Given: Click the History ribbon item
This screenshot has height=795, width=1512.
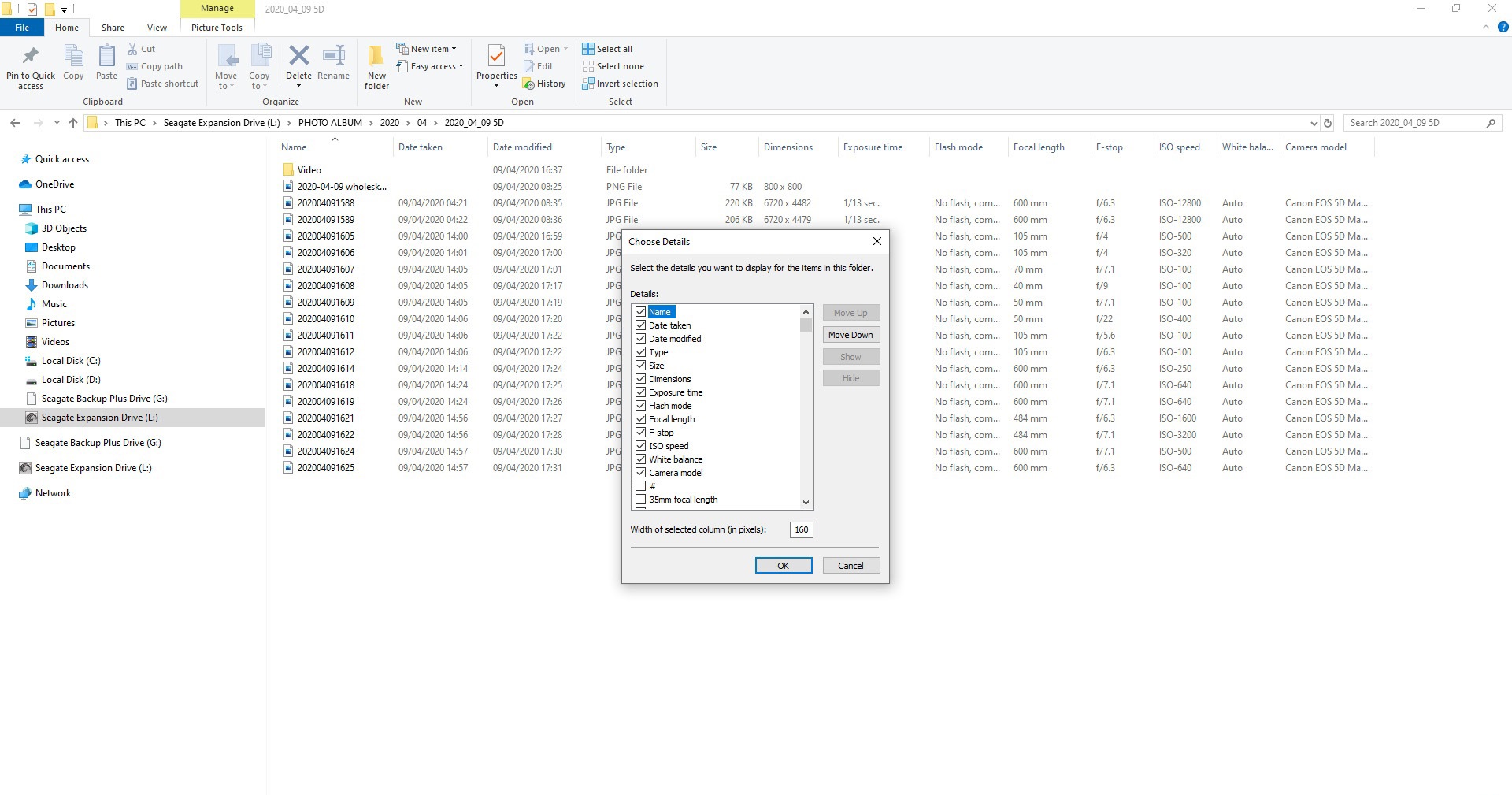Looking at the screenshot, I should click(x=544, y=84).
